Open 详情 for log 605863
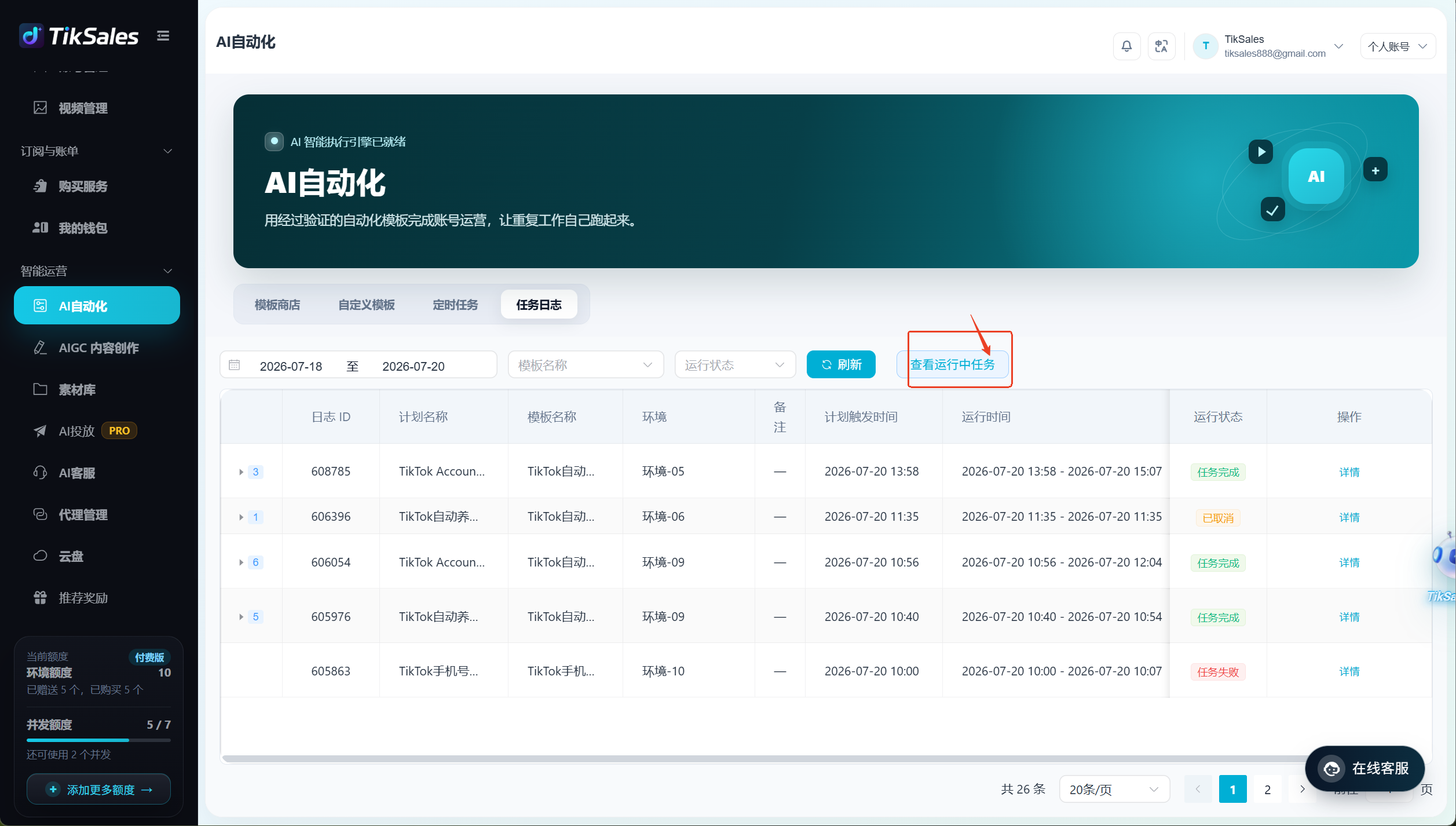Viewport: 1456px width, 826px height. (x=1349, y=671)
